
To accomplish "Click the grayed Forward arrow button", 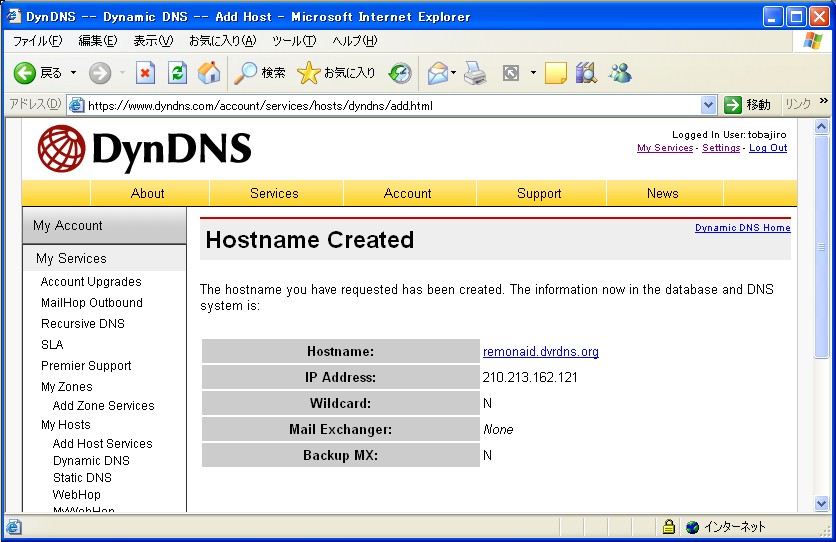I will coord(100,73).
